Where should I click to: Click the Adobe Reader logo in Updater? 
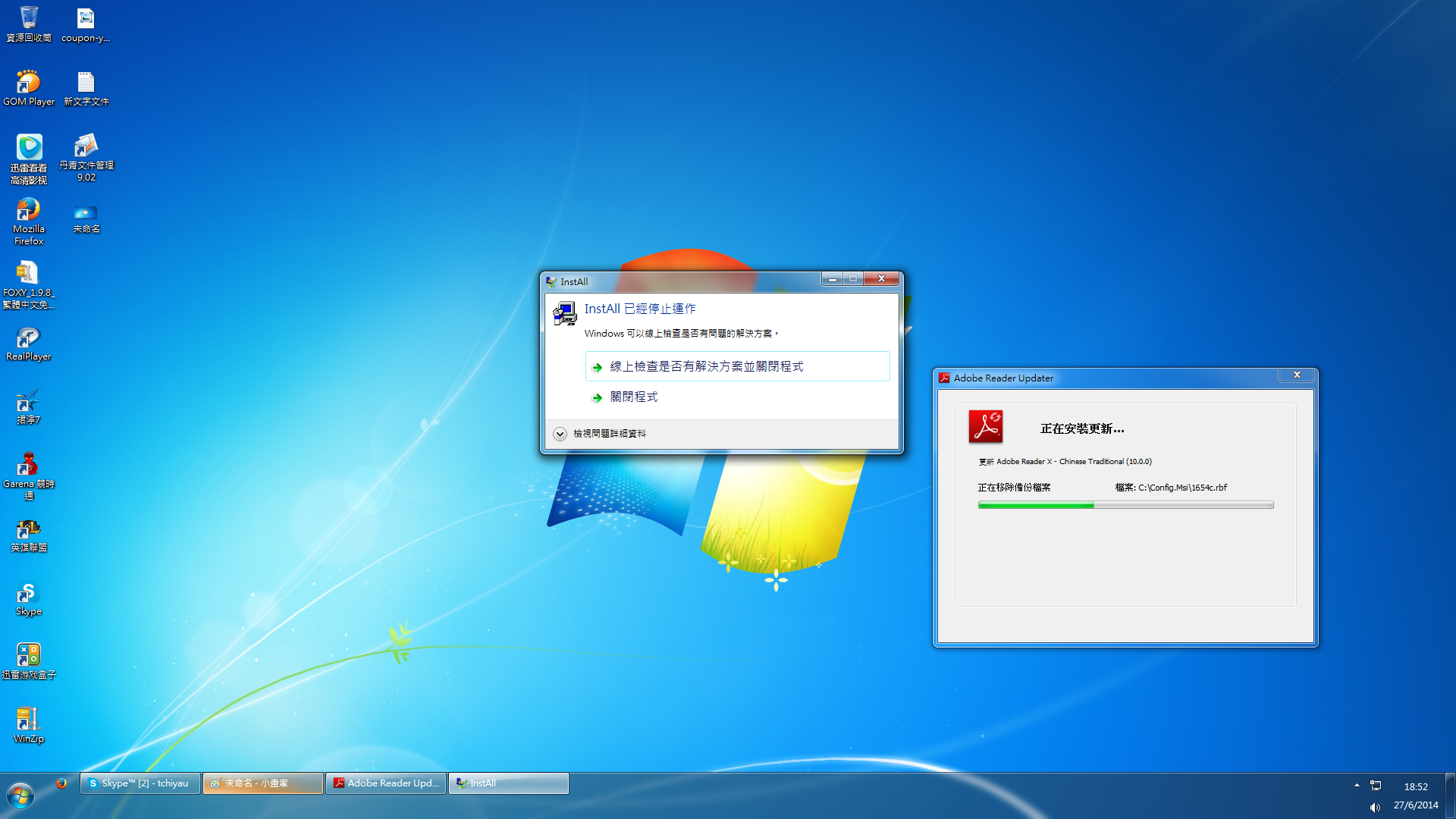tap(985, 426)
